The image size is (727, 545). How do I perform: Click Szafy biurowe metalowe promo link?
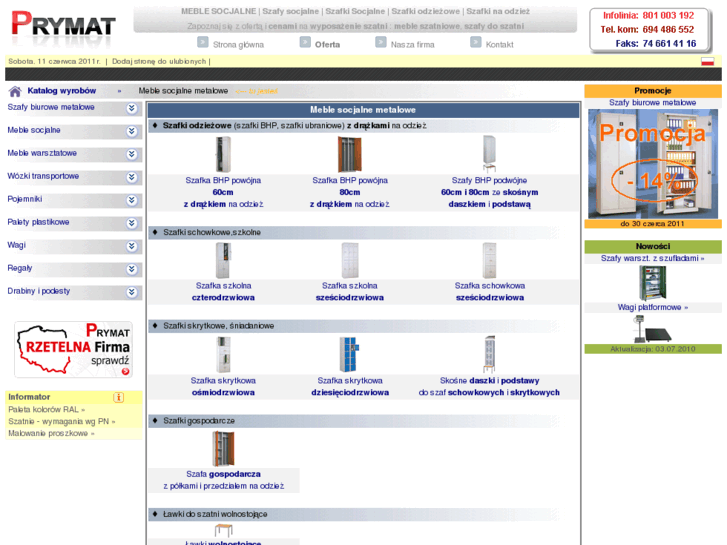(x=652, y=103)
